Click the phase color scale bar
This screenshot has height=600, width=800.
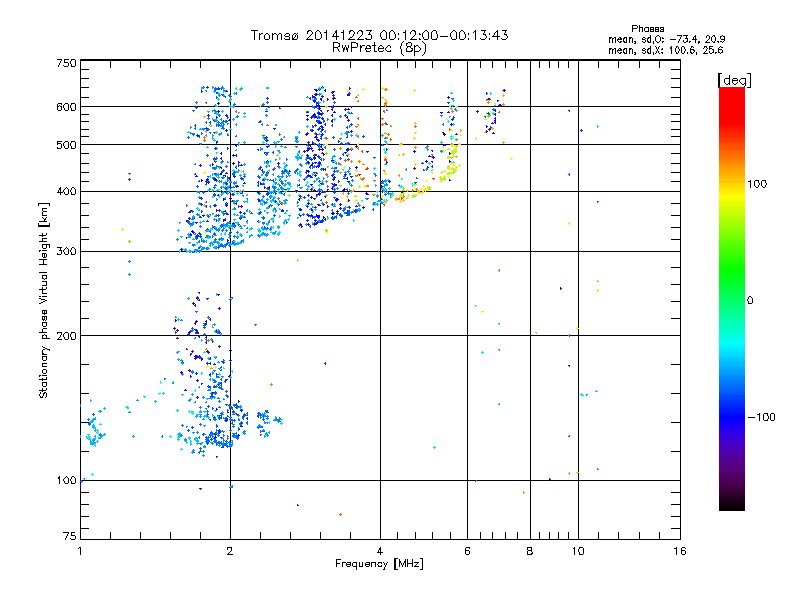(732, 299)
